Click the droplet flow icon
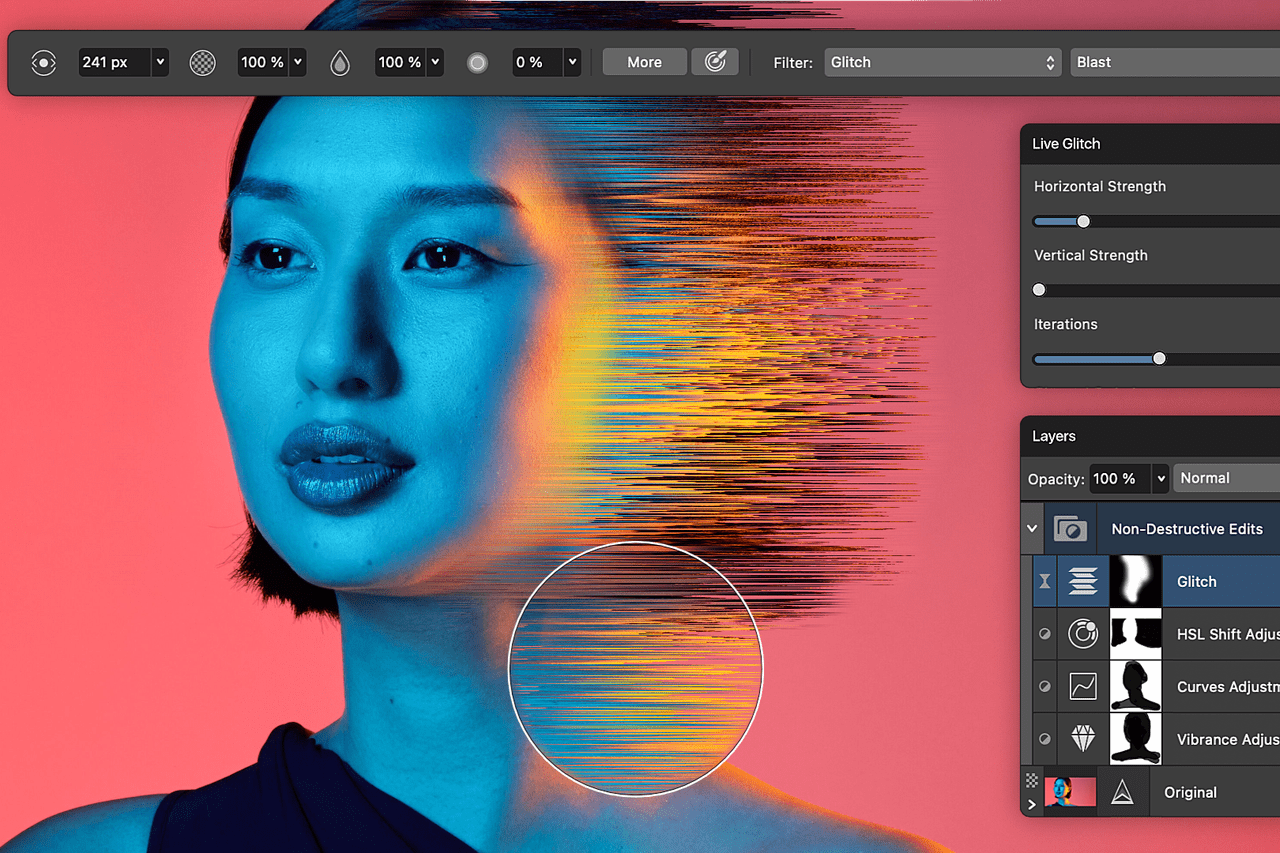 coord(340,63)
